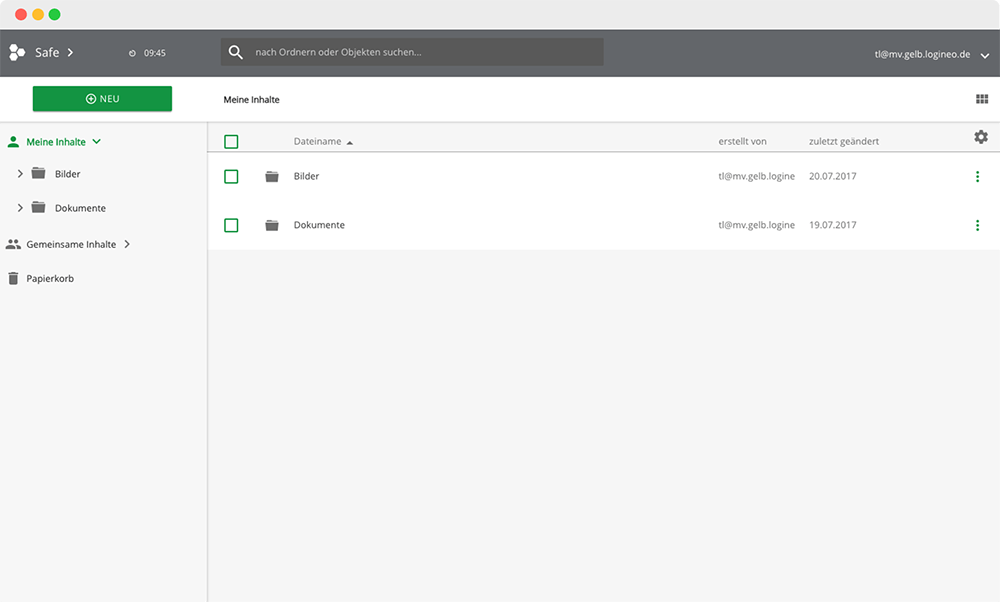Expand the Dokumente folder in sidebar
This screenshot has width=1000, height=602.
pyautogui.click(x=20, y=208)
